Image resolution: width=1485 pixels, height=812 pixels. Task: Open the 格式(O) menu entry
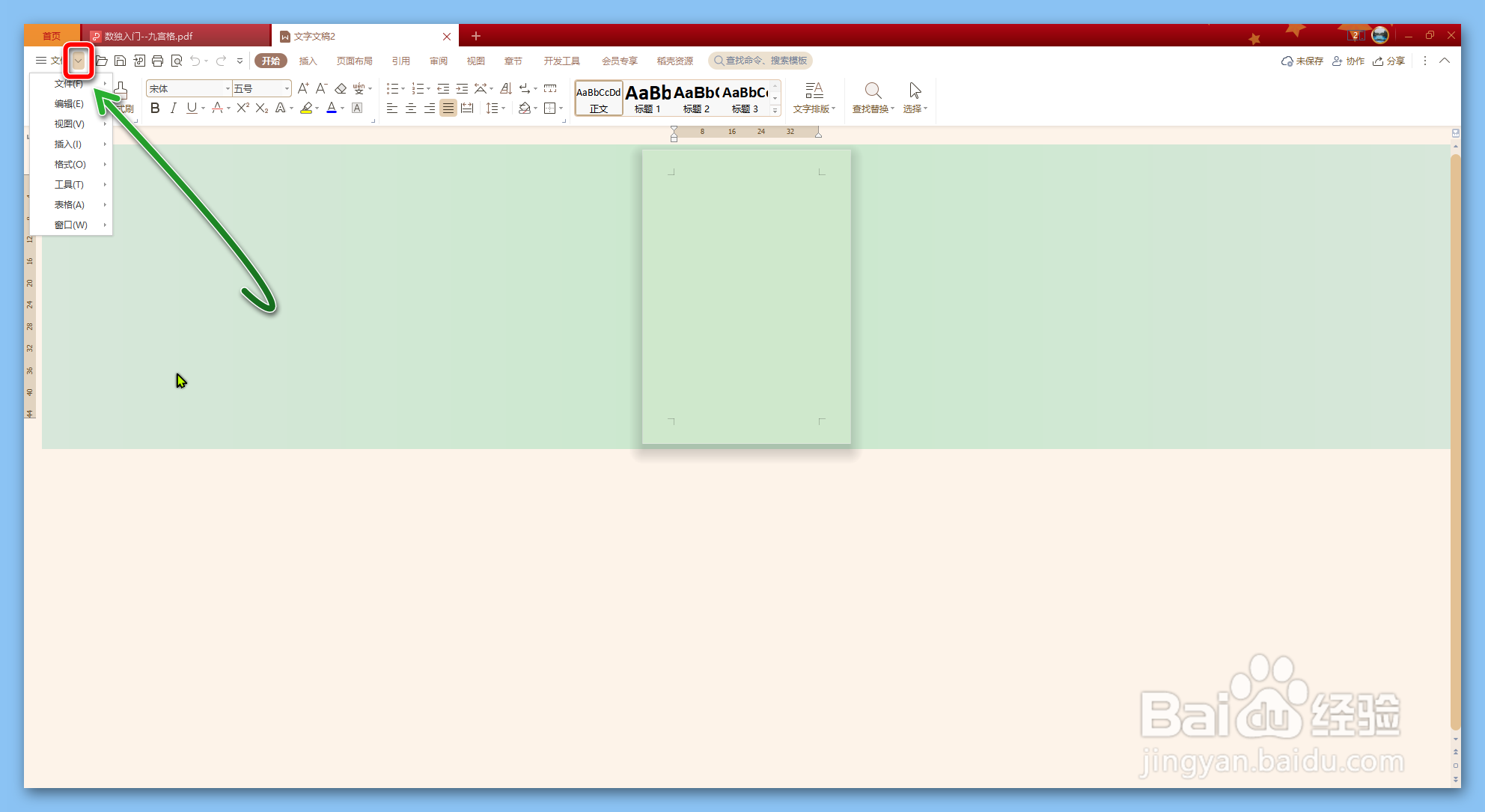pos(72,165)
